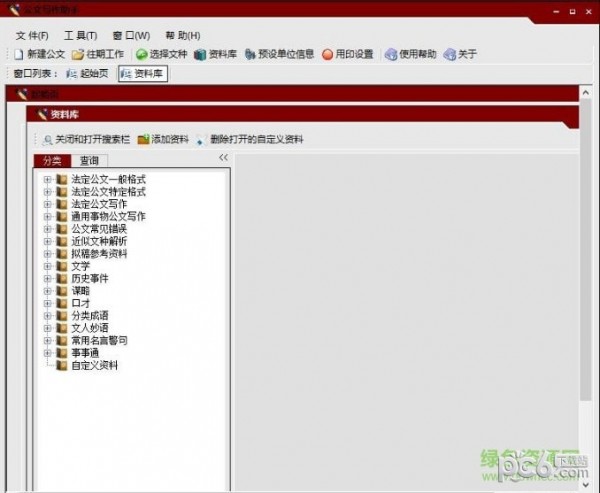
Task: Select the 分类成语 tree label
Action: [90, 316]
